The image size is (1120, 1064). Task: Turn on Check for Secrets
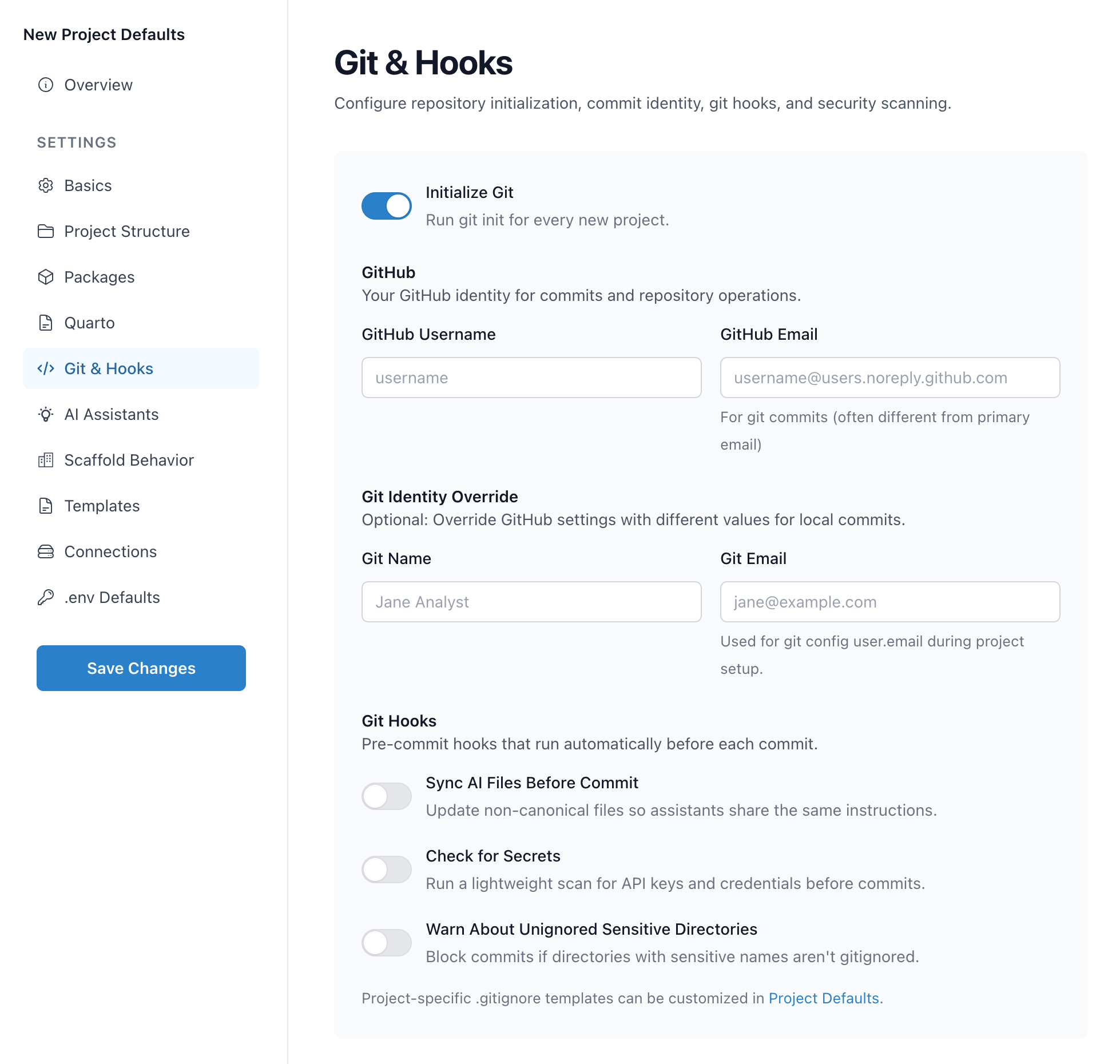click(386, 870)
